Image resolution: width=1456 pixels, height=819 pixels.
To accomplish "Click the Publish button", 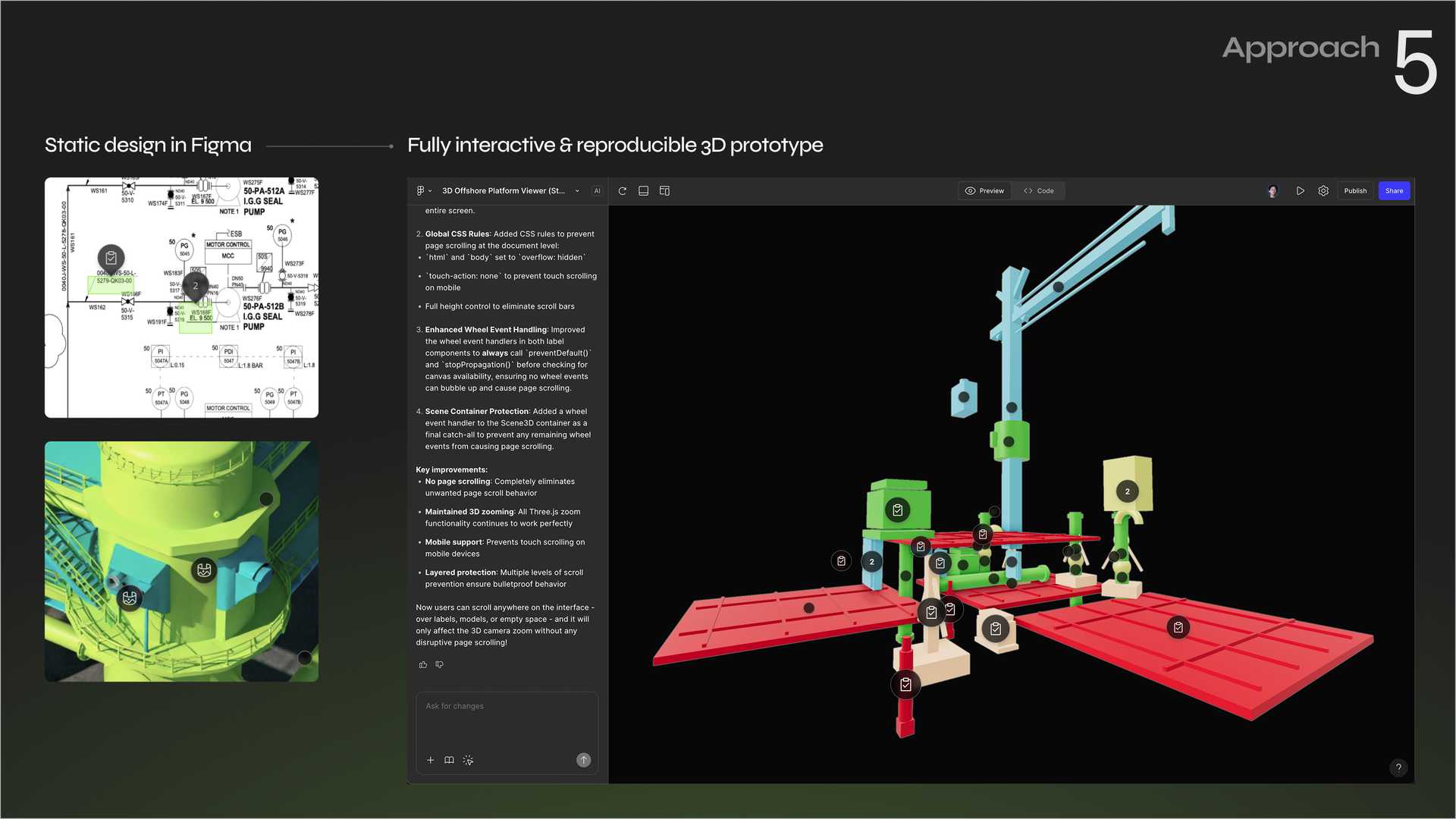I will click(1355, 191).
